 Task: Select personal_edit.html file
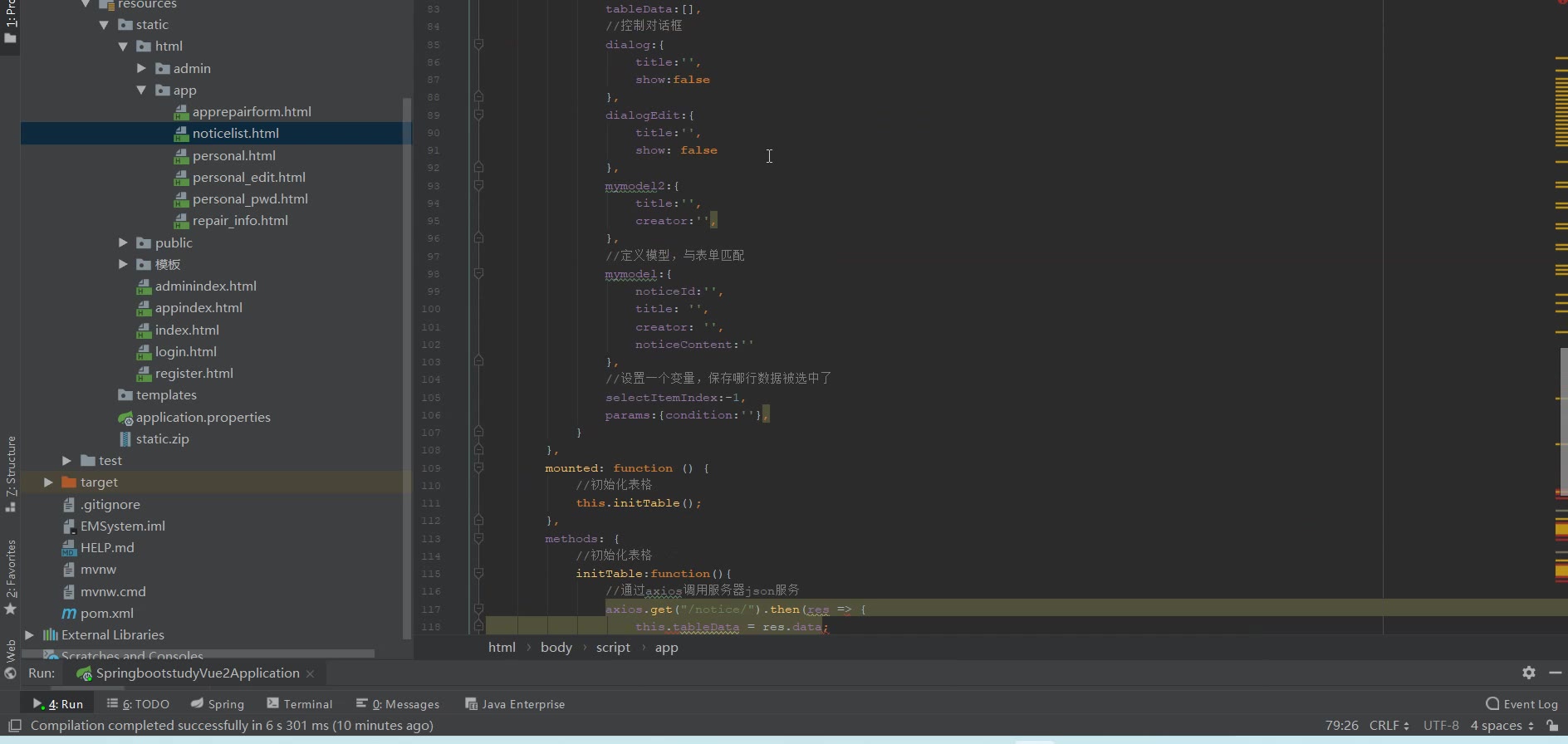coord(248,177)
